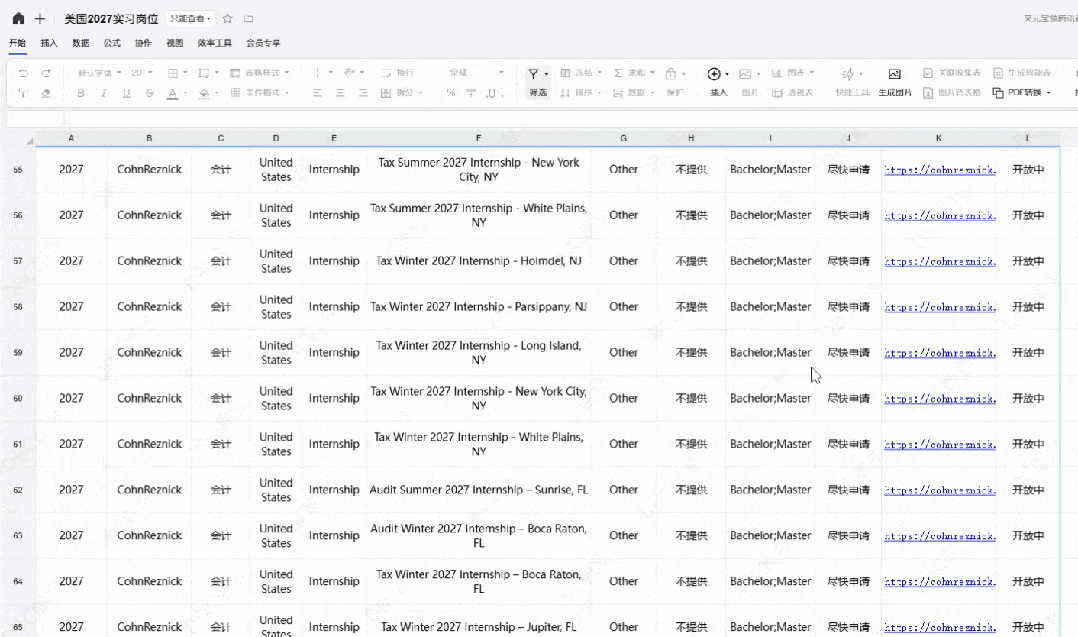1078x637 pixels.
Task: Toggle strikethrough formatting
Action: [x=149, y=93]
